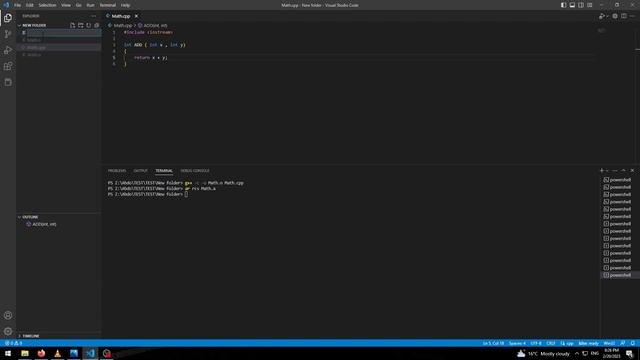Screen dimensions: 640x360
Task: Maximize the terminal panel size
Action: coord(623,170)
